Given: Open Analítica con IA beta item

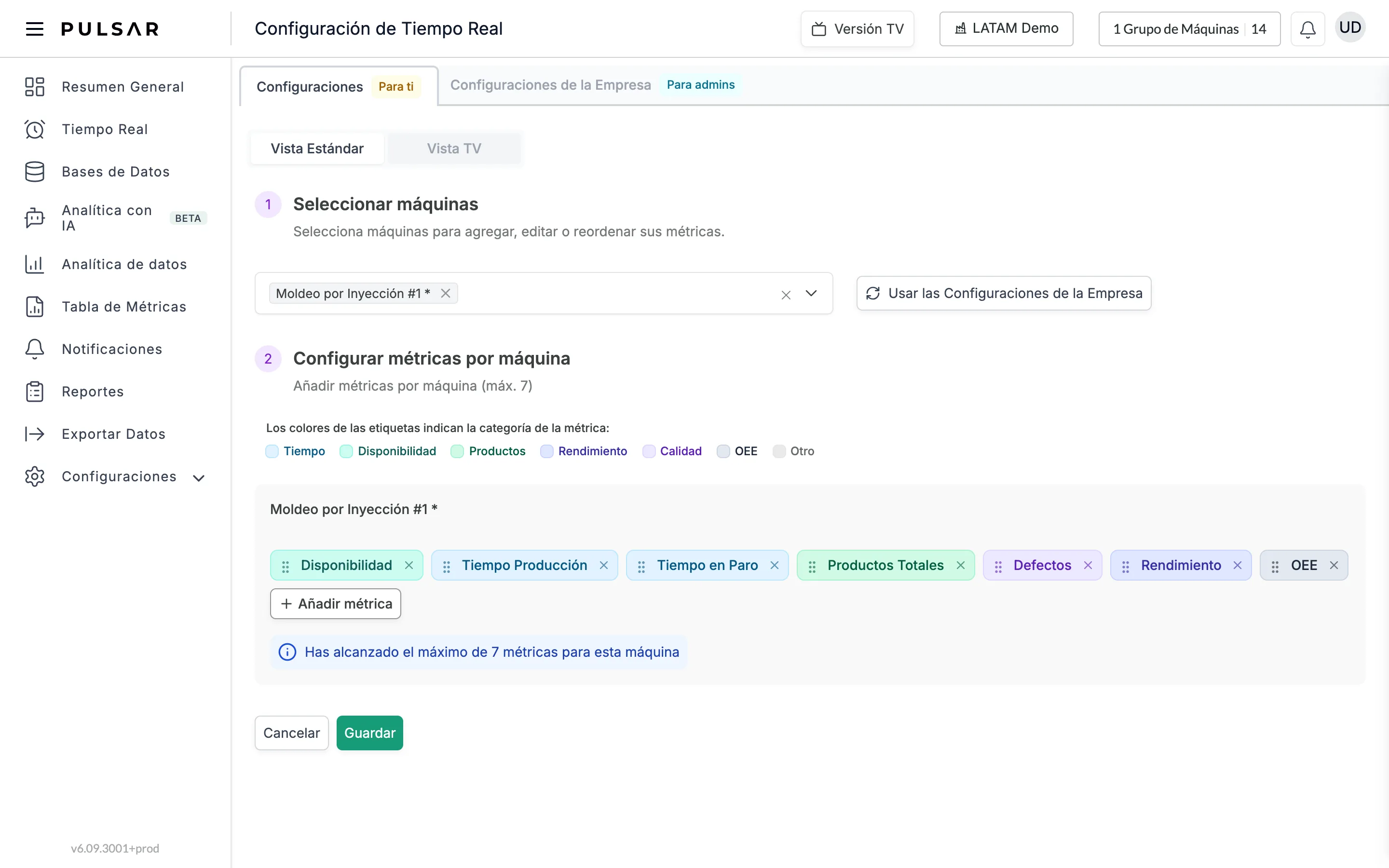Looking at the screenshot, I should [115, 218].
